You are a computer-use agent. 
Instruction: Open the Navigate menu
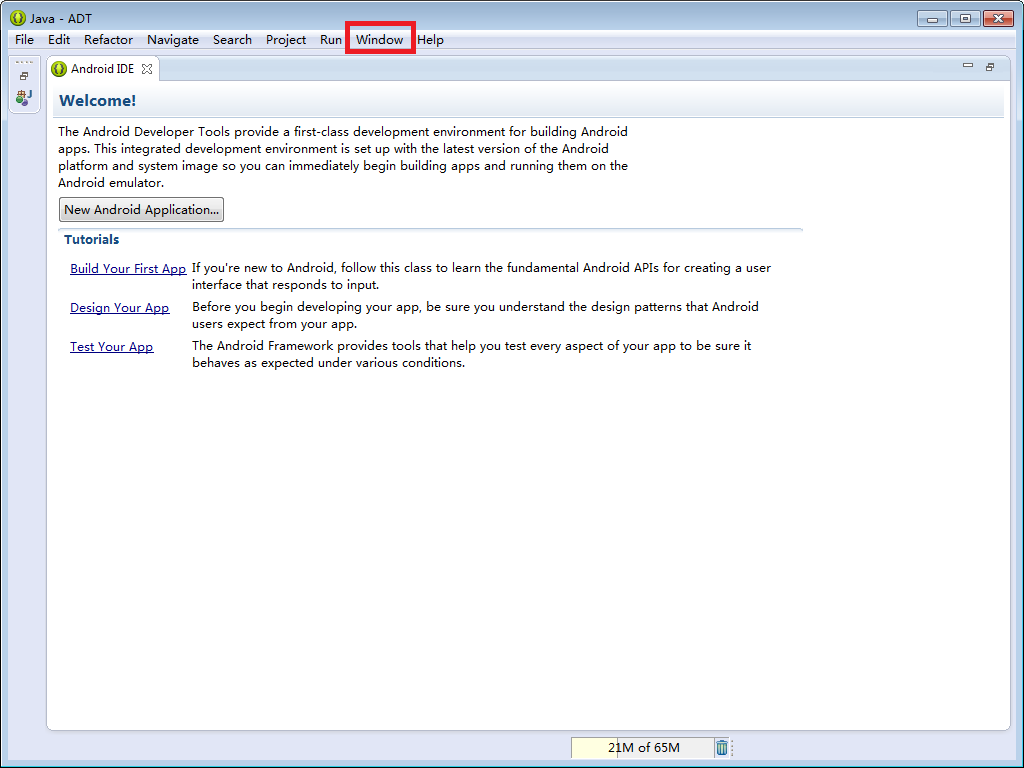pos(172,40)
